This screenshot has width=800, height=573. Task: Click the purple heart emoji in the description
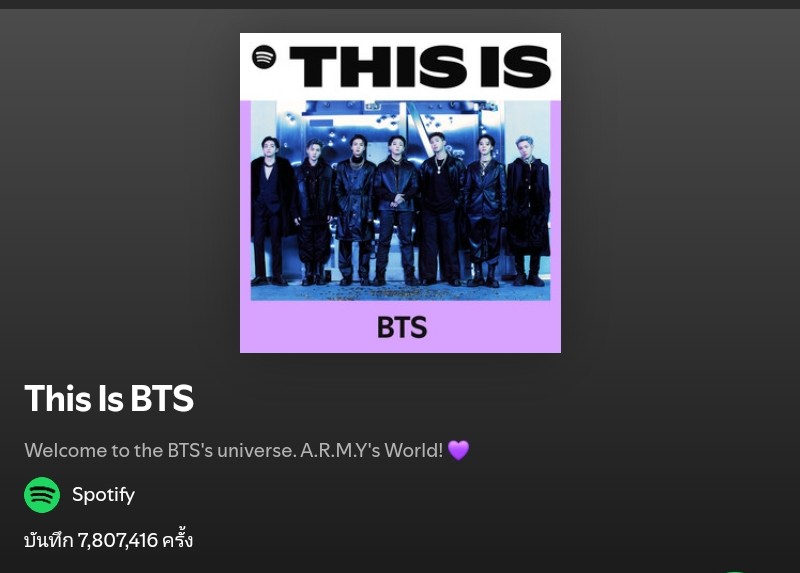pos(458,450)
